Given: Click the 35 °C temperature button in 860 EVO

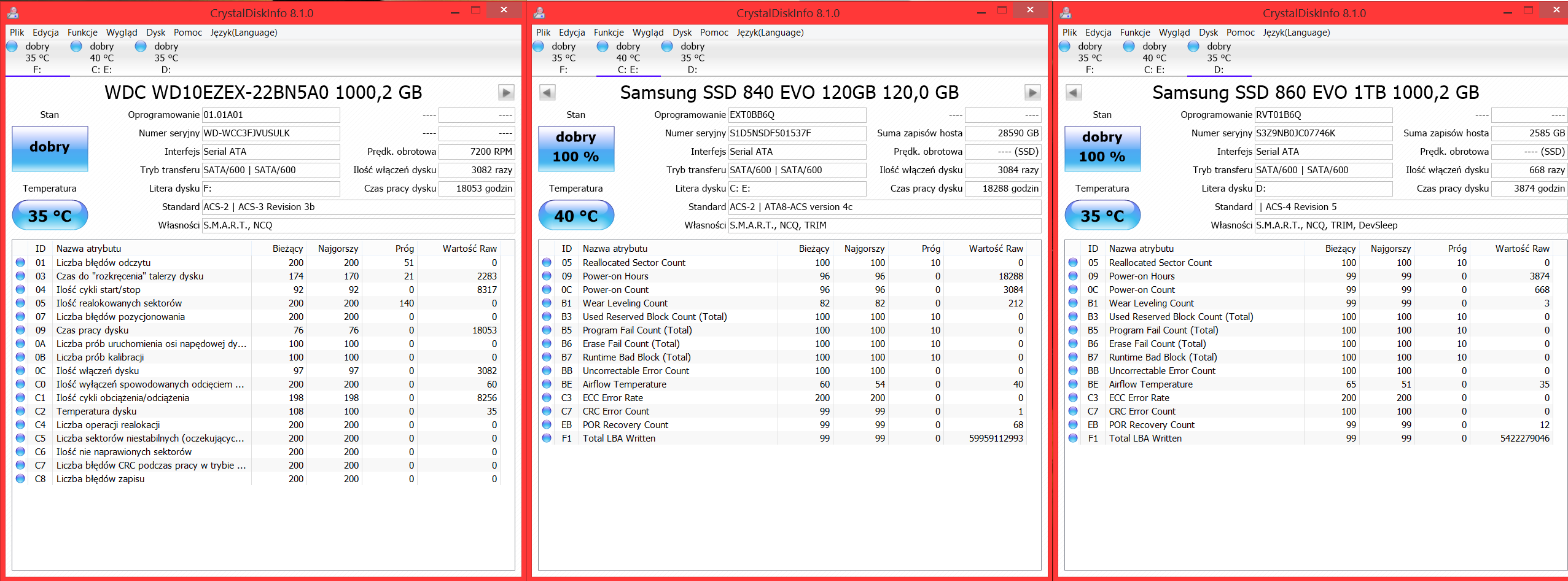Looking at the screenshot, I should [x=1102, y=216].
